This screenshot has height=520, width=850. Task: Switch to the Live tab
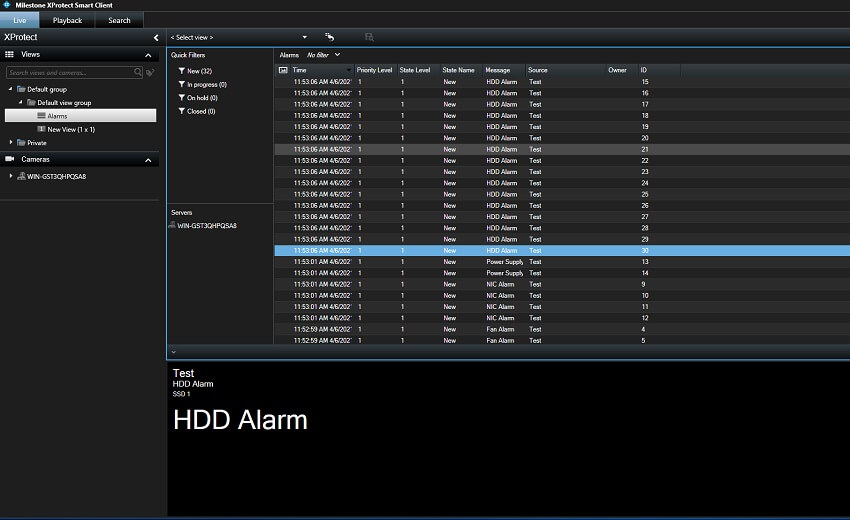pyautogui.click(x=20, y=20)
